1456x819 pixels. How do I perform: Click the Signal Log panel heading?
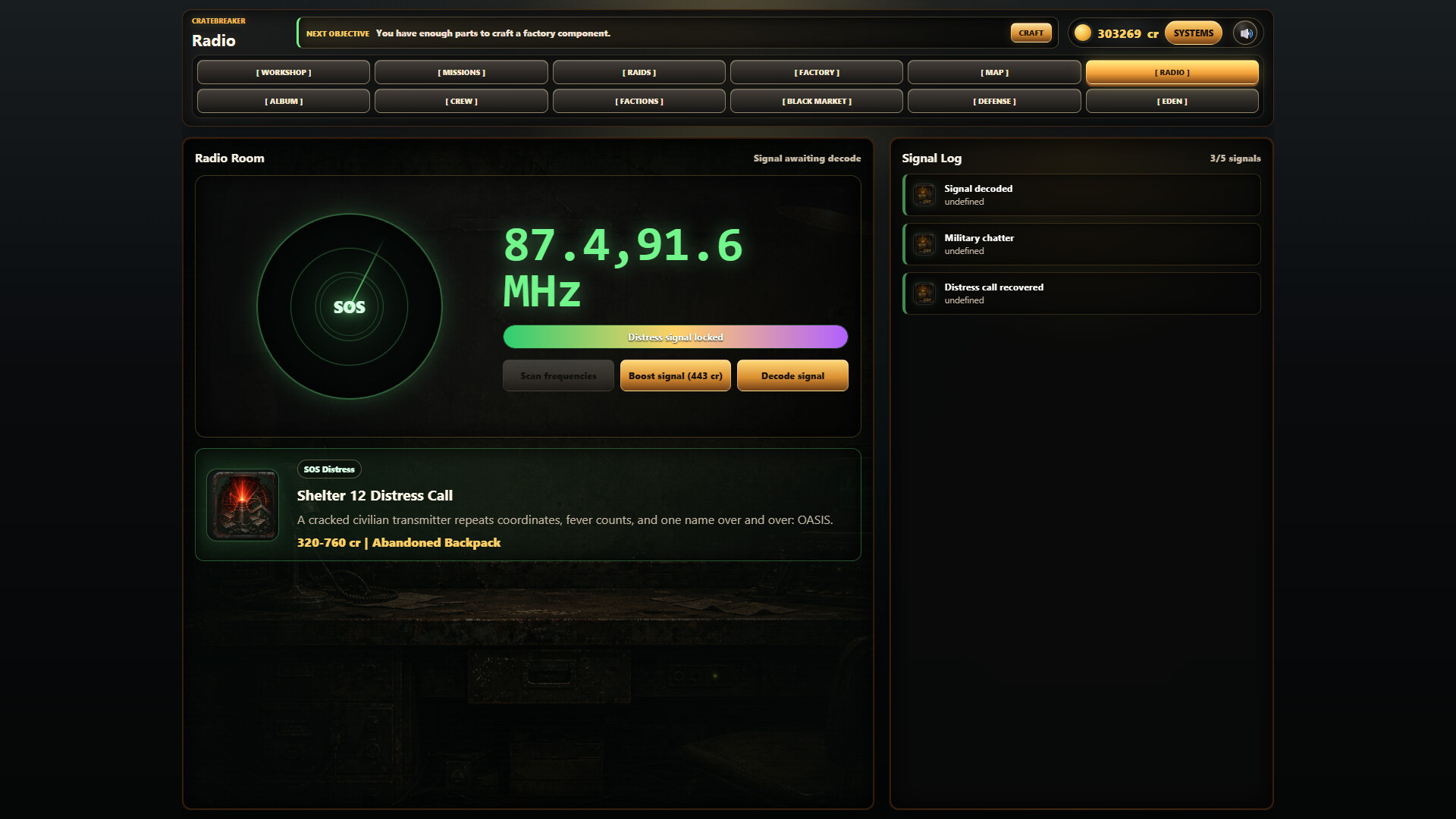(x=931, y=158)
